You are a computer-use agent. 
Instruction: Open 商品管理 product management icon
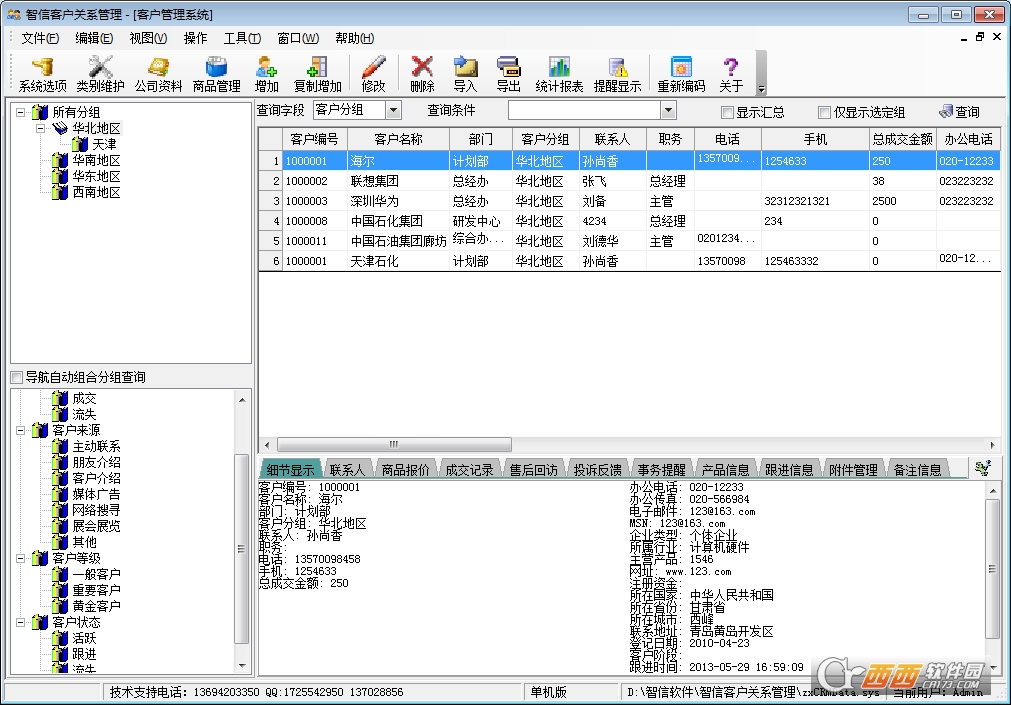(x=216, y=74)
